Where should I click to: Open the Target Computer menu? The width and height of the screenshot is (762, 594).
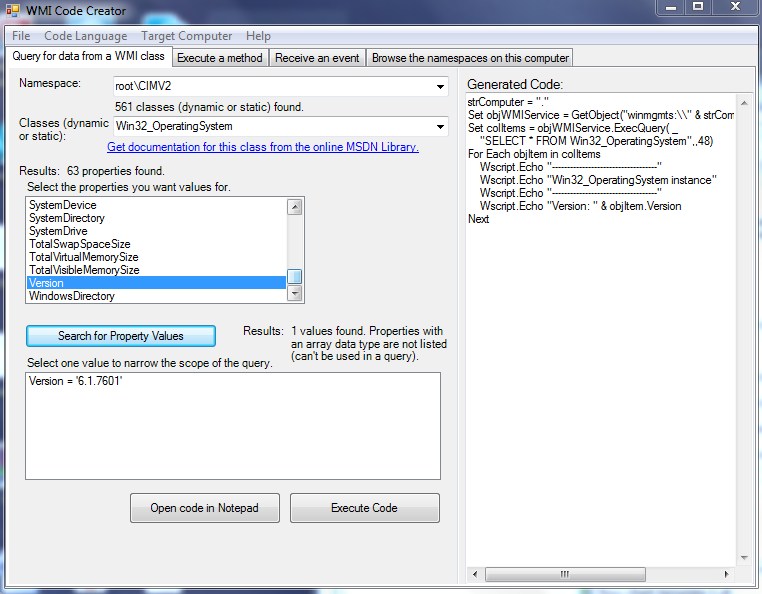[x=187, y=36]
